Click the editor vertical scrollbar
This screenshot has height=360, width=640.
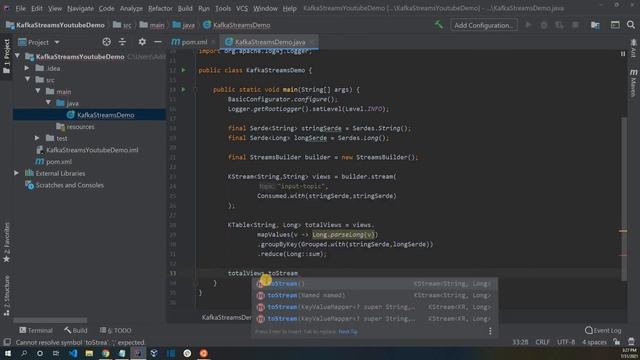click(x=624, y=198)
